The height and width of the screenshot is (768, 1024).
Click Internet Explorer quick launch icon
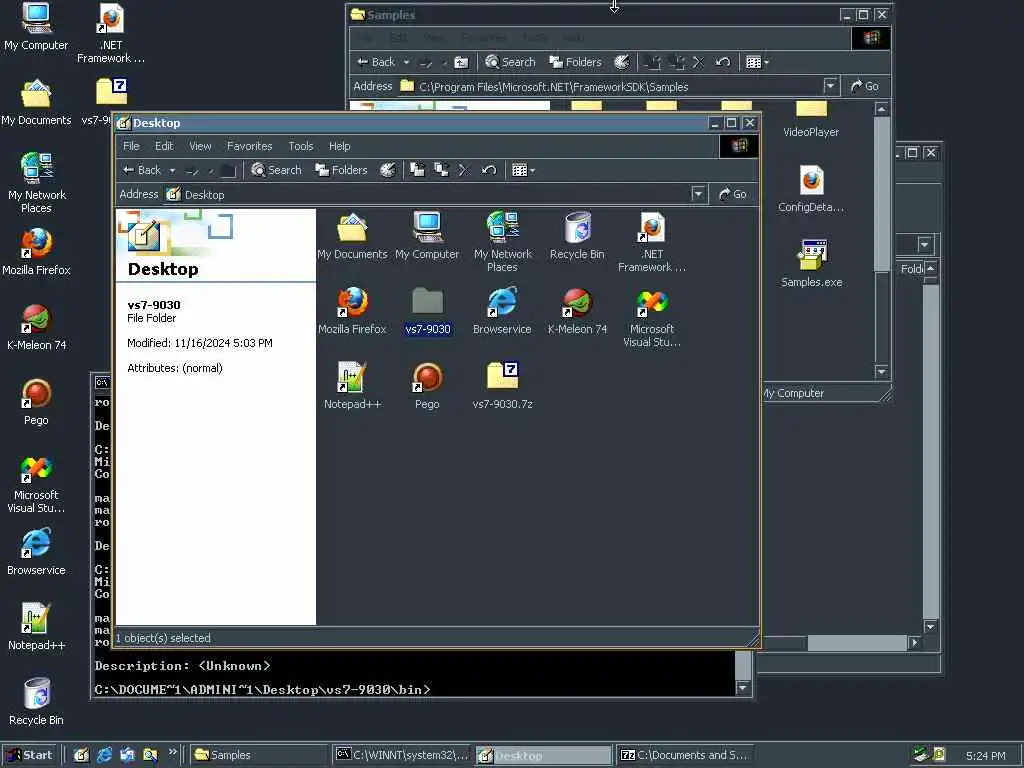(104, 755)
